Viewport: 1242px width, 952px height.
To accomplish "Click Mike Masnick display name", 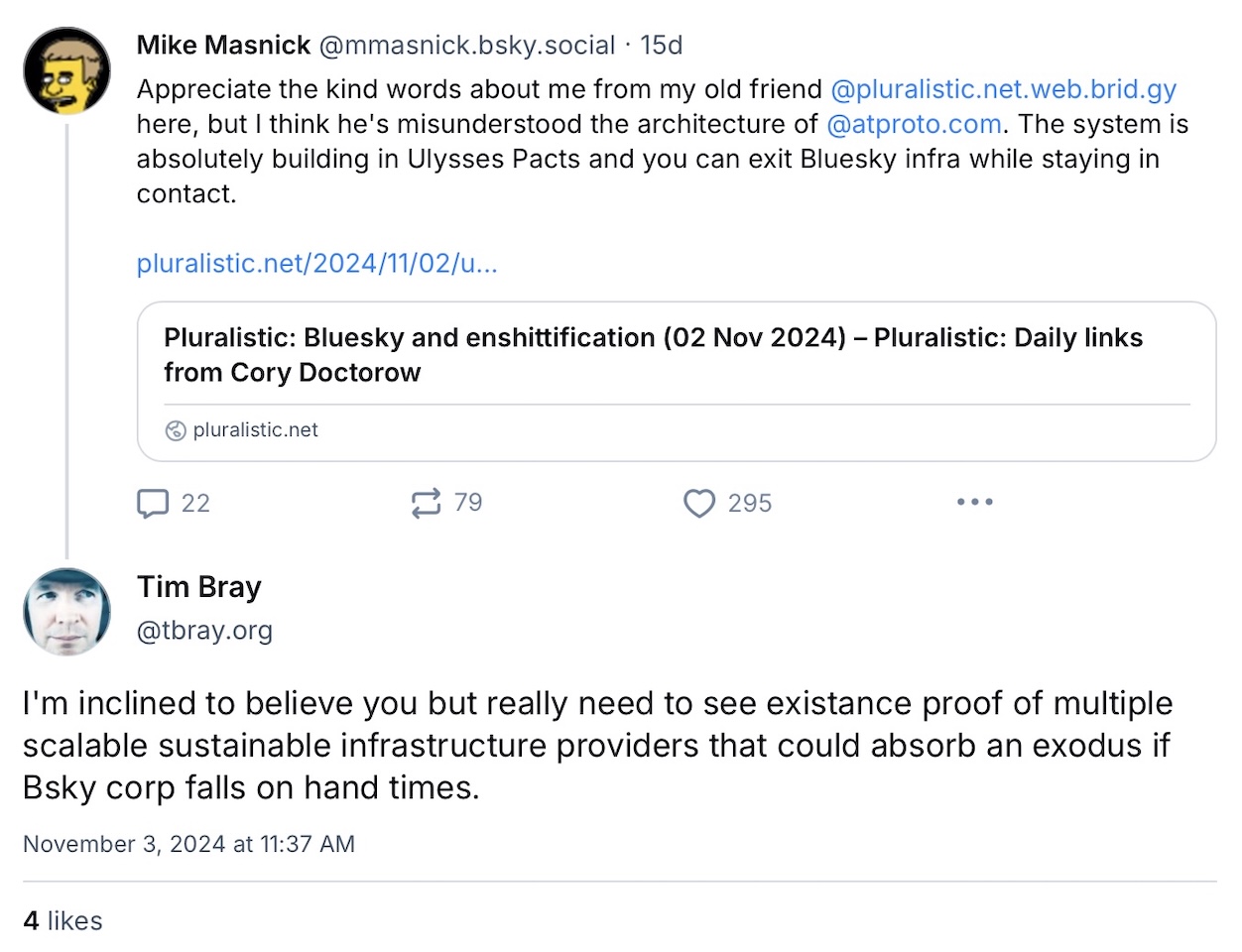I will 223,45.
